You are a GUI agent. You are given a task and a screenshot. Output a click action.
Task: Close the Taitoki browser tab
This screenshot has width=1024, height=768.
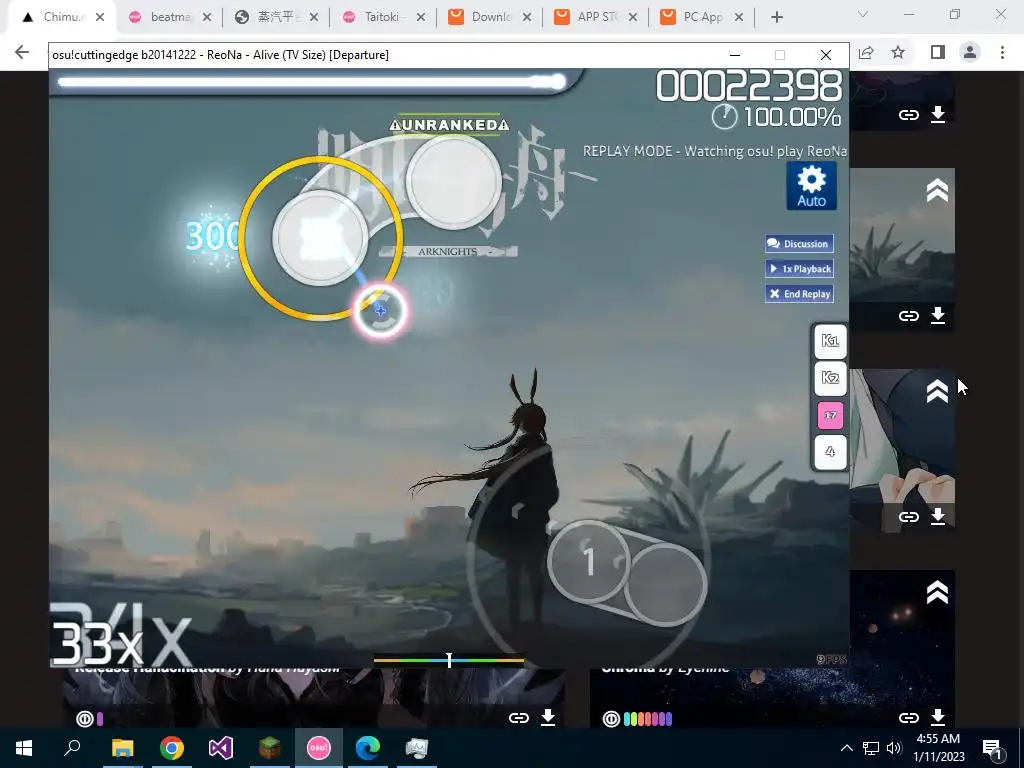tap(421, 18)
